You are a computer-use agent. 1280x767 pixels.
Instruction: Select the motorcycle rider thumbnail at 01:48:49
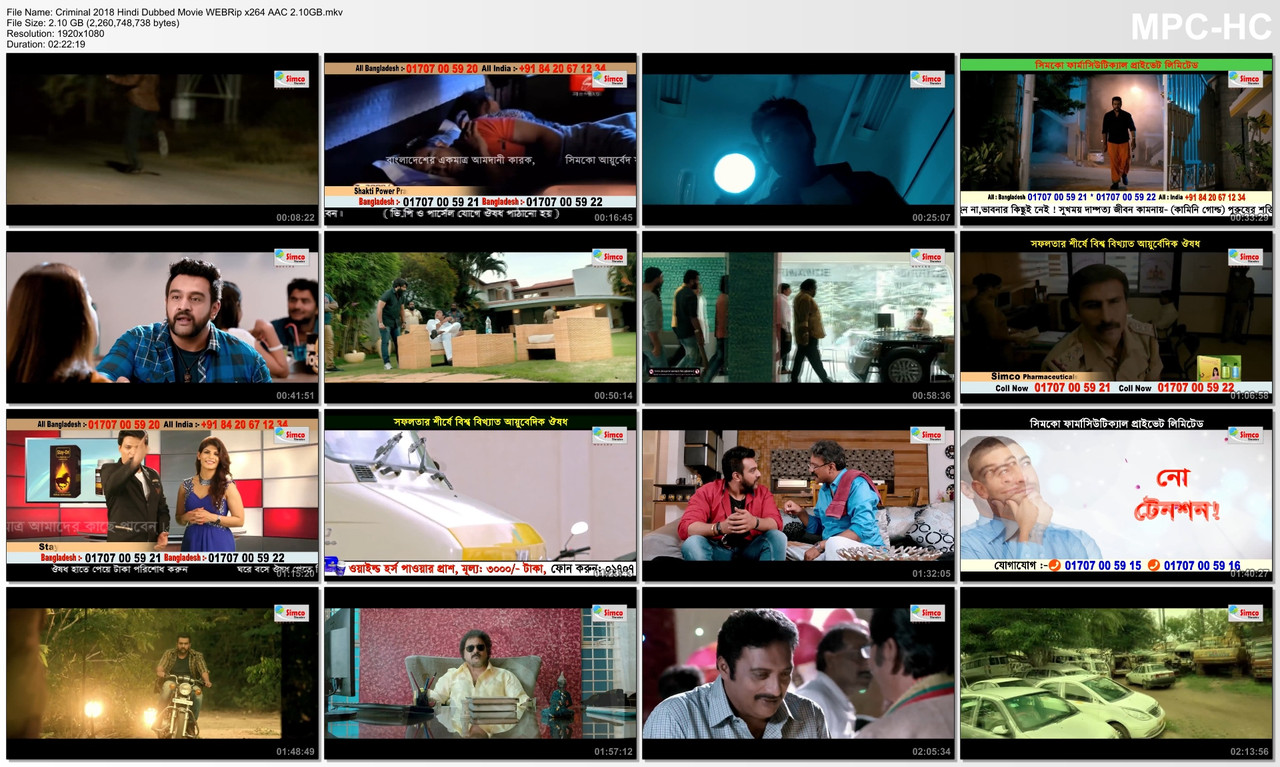coord(163,673)
